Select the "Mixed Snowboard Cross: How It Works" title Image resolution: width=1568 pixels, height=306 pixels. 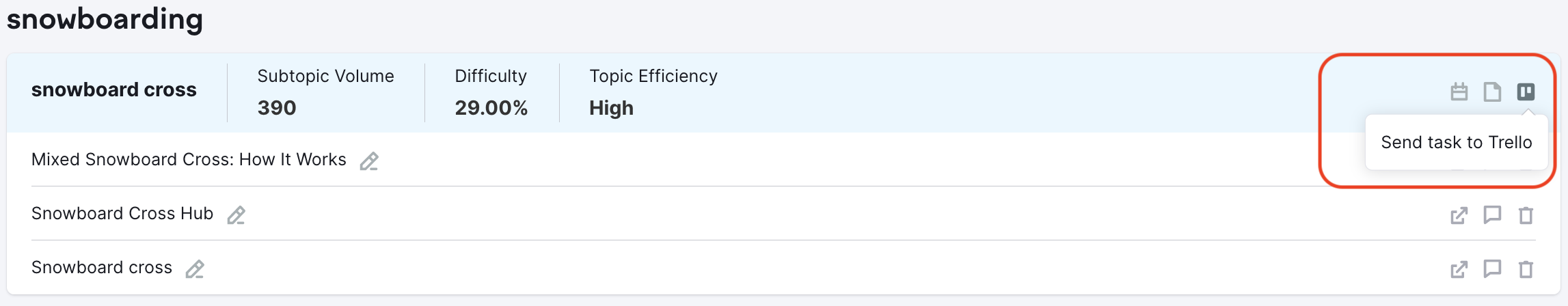189,160
